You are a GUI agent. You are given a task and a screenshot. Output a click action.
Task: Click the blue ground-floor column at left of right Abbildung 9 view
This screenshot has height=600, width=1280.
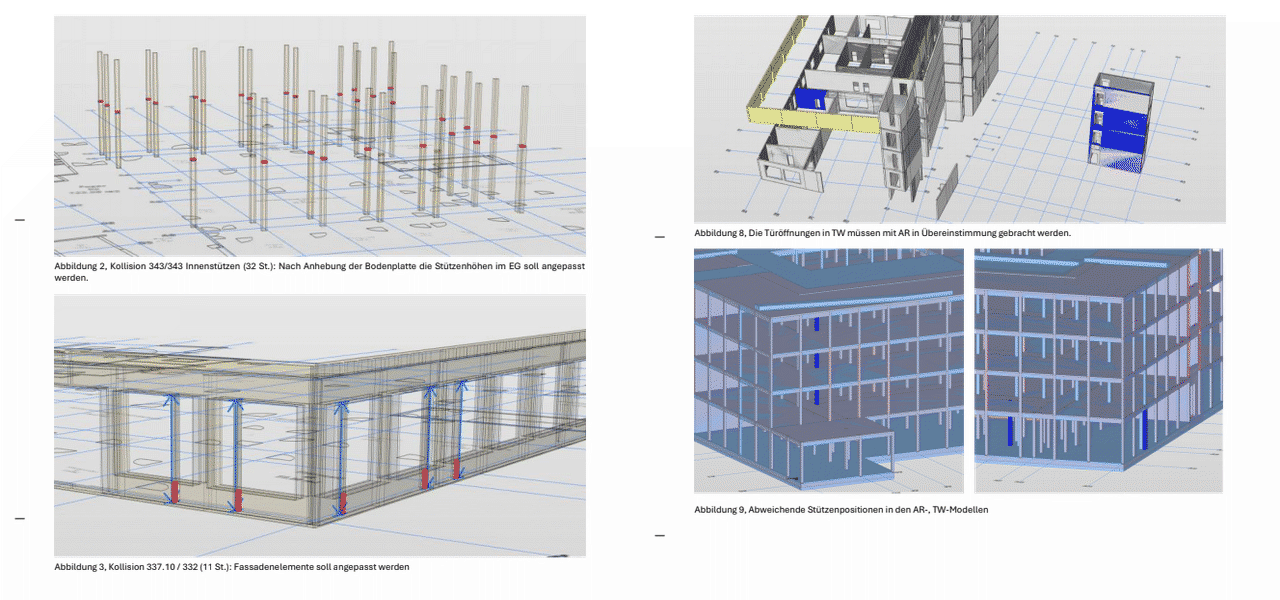[x=1009, y=431]
